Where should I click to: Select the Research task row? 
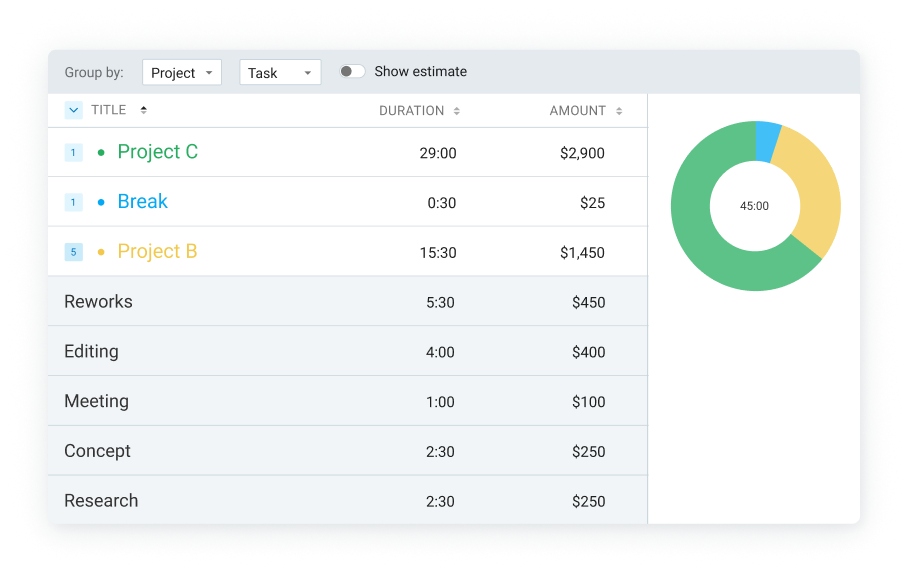pyautogui.click(x=347, y=500)
